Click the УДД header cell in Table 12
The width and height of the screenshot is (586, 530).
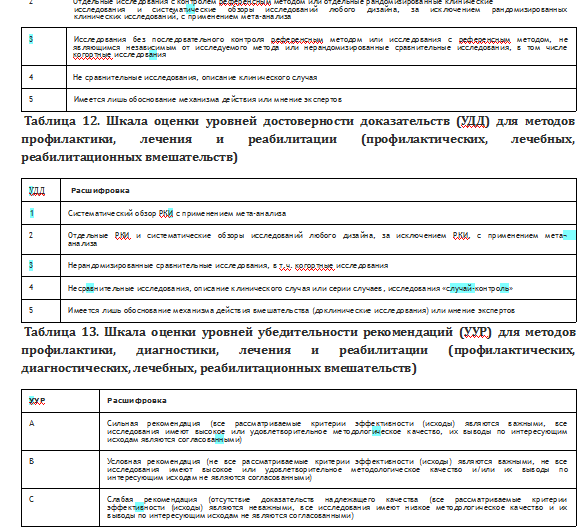pos(41,191)
